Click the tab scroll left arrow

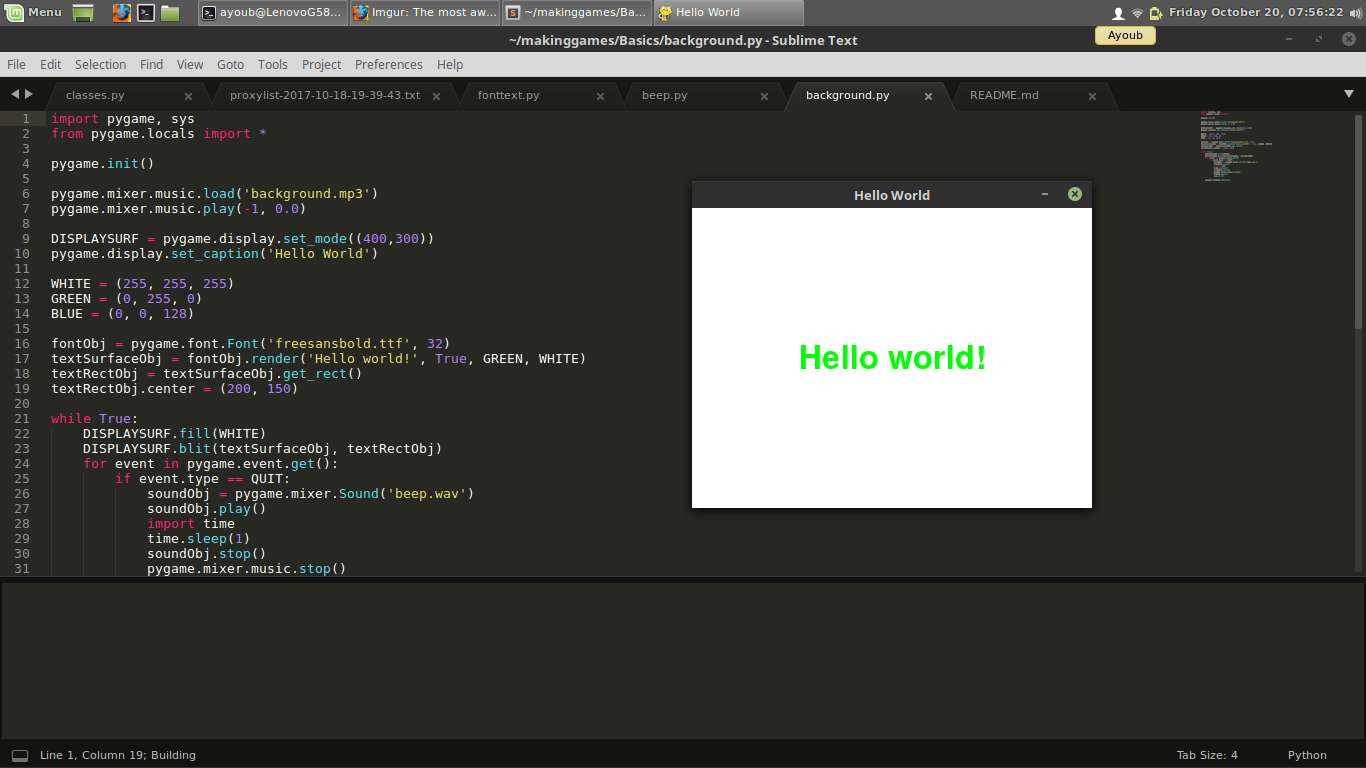point(15,94)
